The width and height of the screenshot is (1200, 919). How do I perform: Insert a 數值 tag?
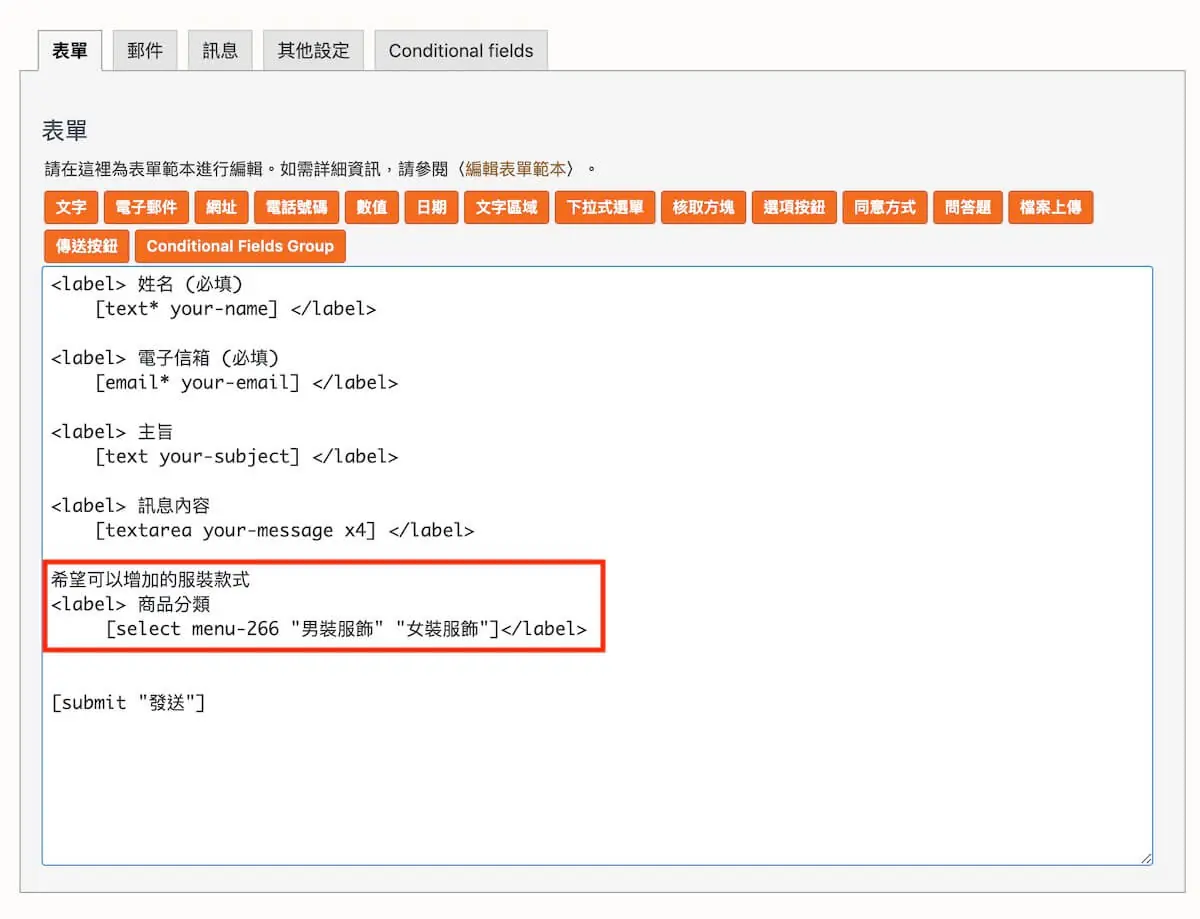pyautogui.click(x=372, y=208)
